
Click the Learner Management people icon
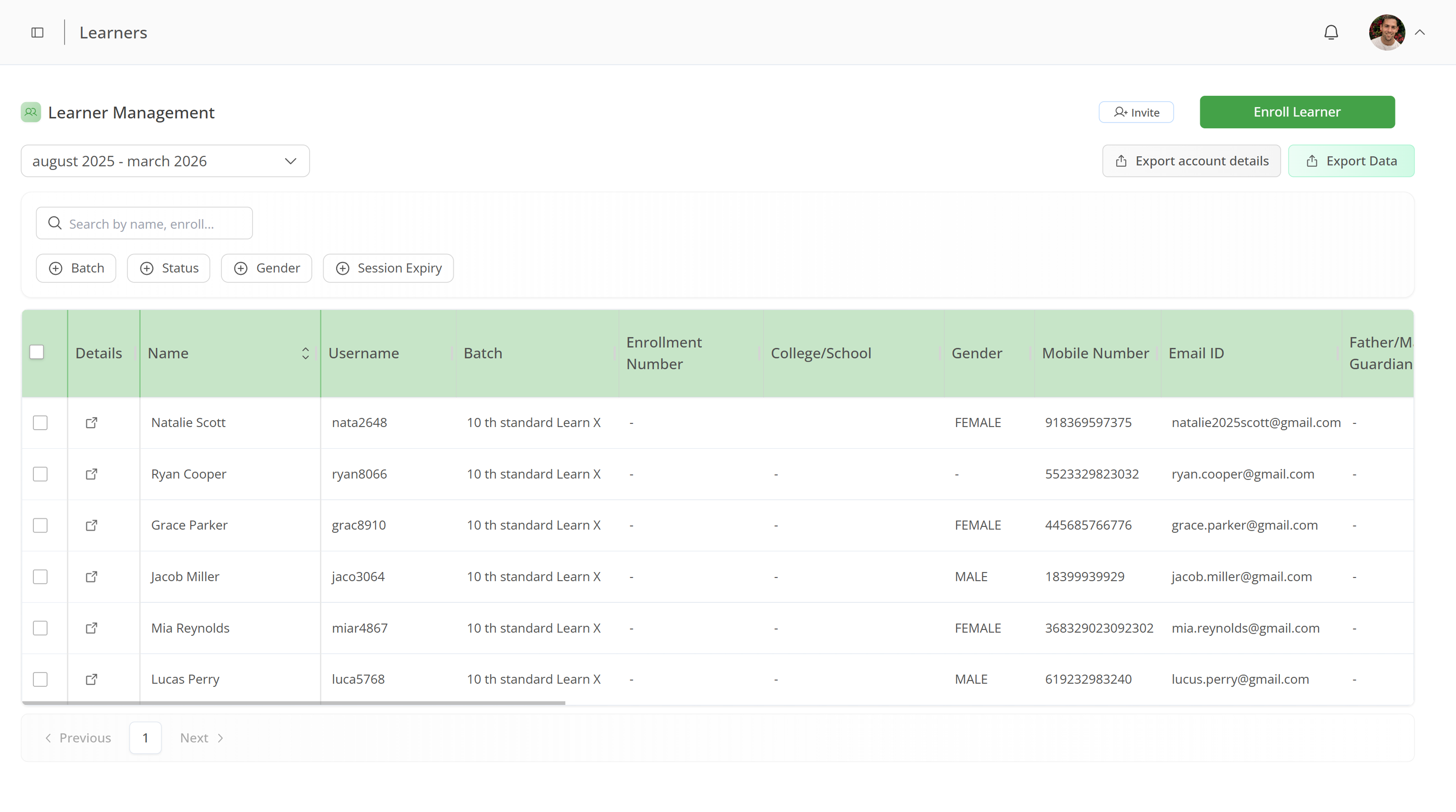(x=31, y=112)
